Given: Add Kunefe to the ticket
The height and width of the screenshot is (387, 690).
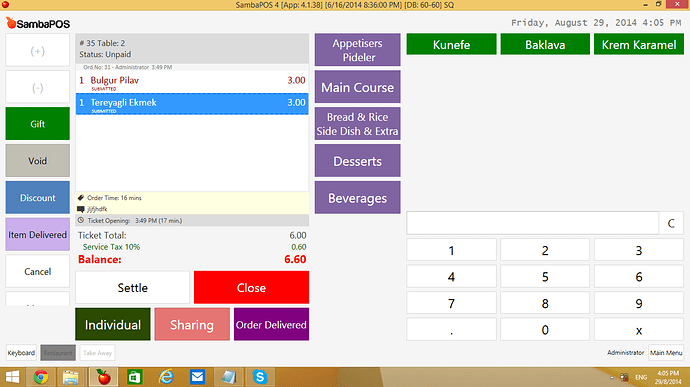Looking at the screenshot, I should coord(451,44).
